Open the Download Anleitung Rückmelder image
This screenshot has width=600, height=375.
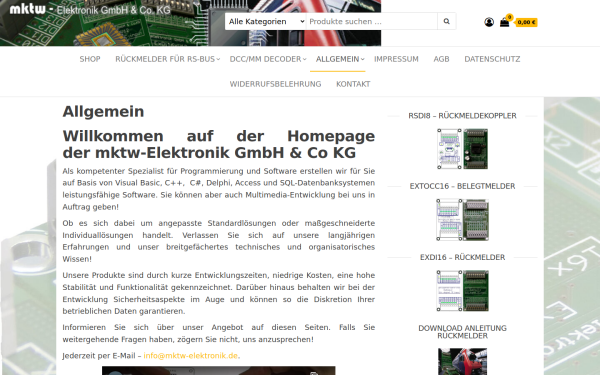(462, 361)
